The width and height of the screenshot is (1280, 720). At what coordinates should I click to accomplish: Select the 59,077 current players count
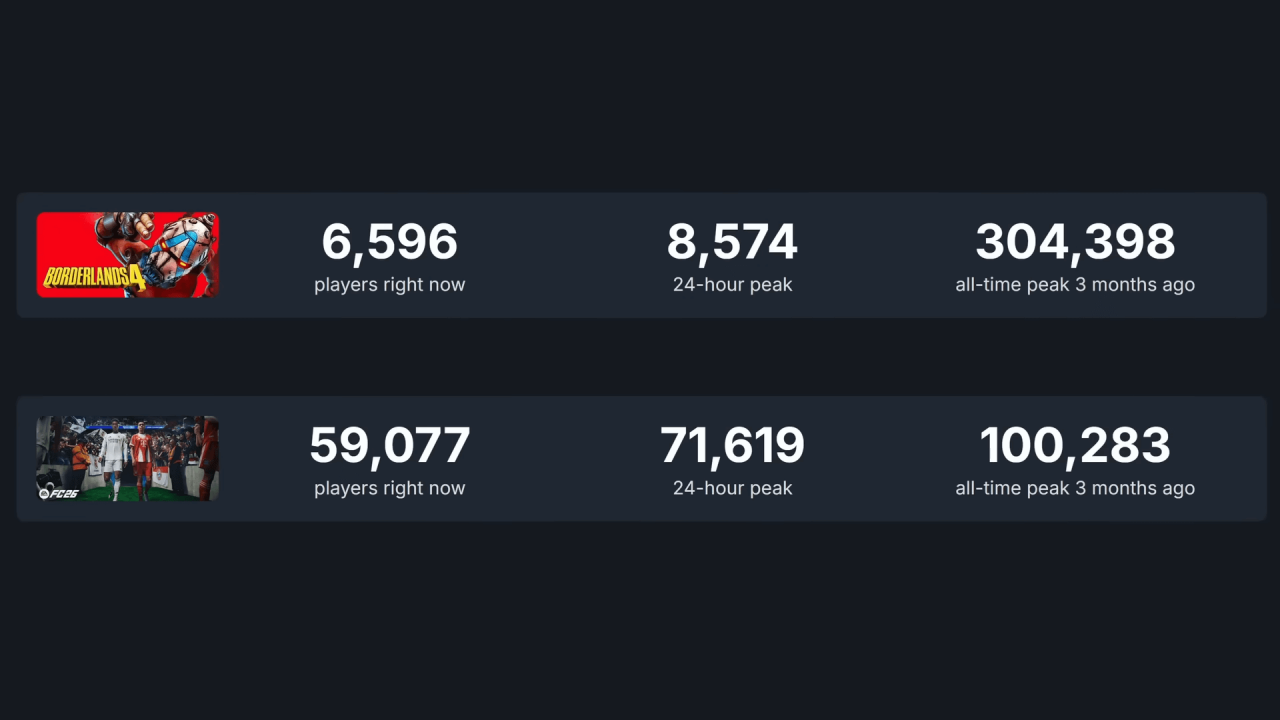click(389, 446)
